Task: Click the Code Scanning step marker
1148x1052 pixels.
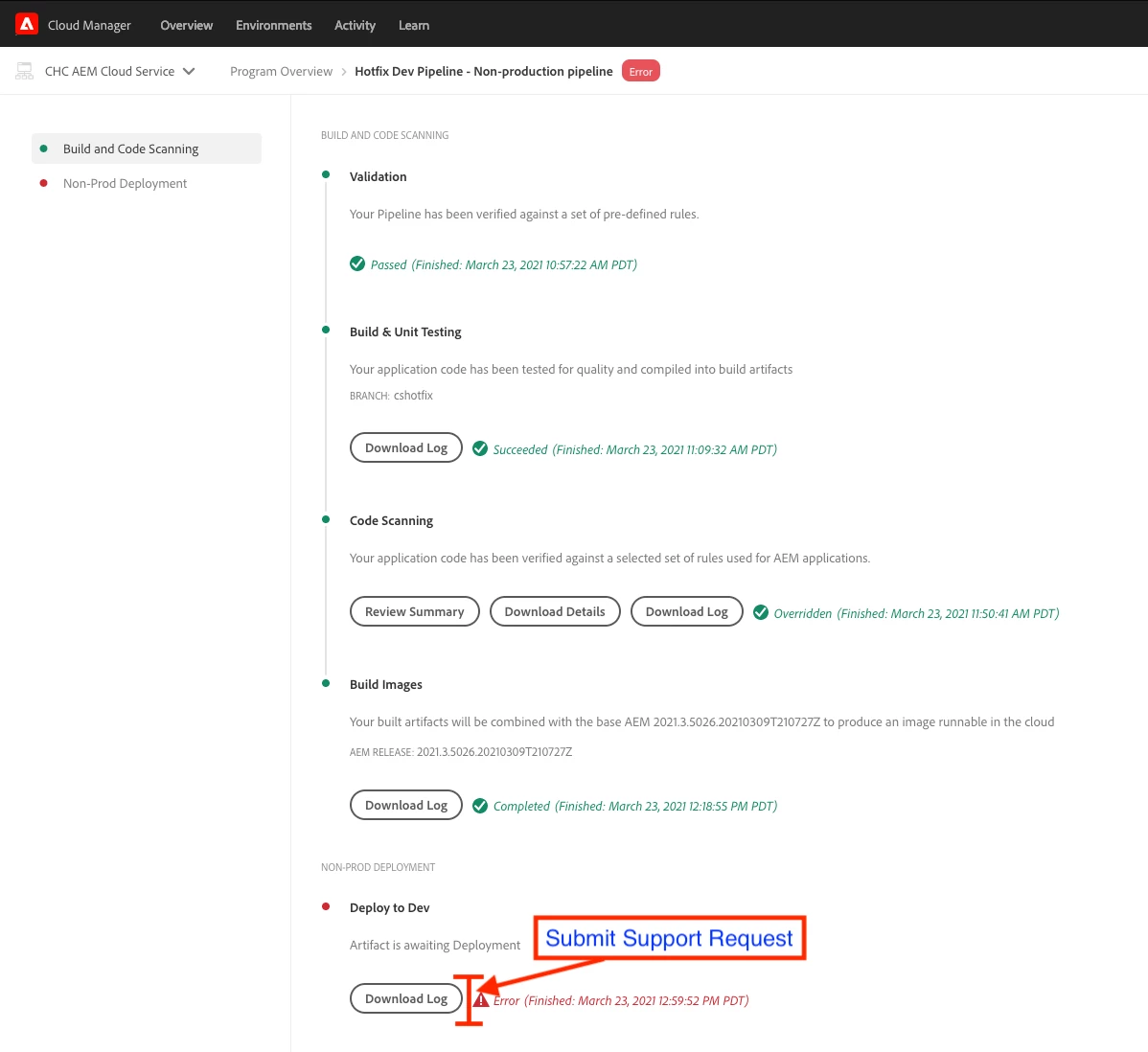Action: (326, 519)
